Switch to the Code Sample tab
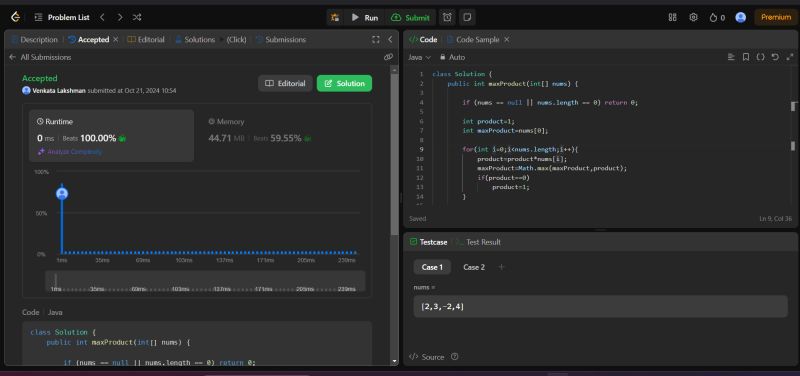This screenshot has width=800, height=376. [x=472, y=40]
